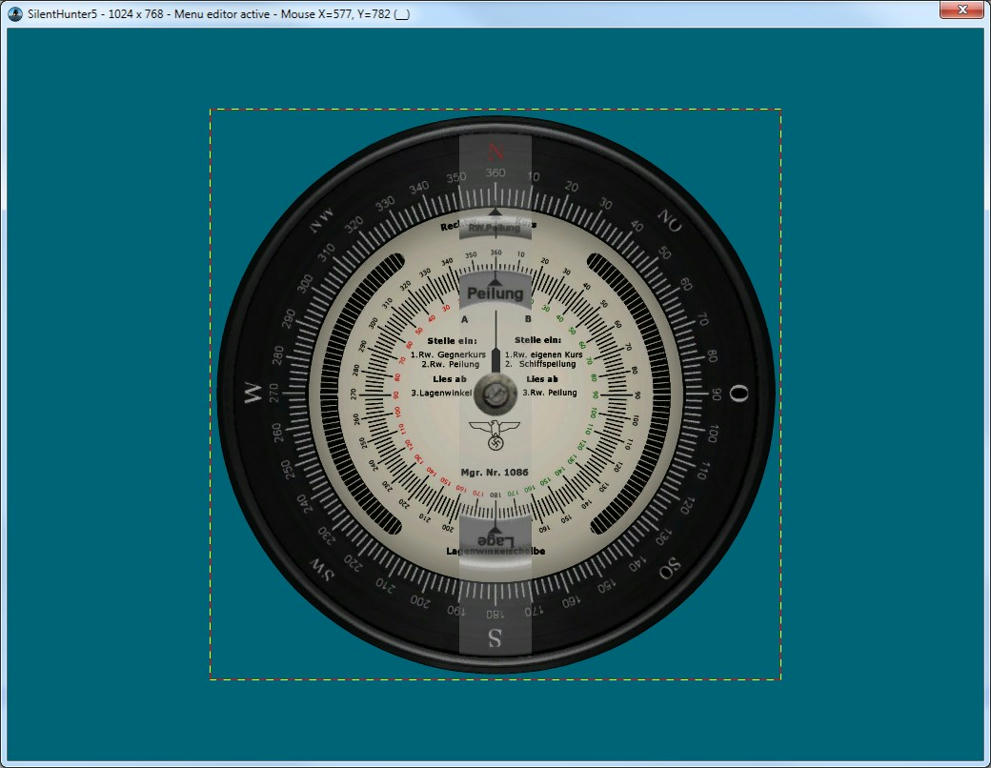Click the red N compass marker

coord(495,152)
